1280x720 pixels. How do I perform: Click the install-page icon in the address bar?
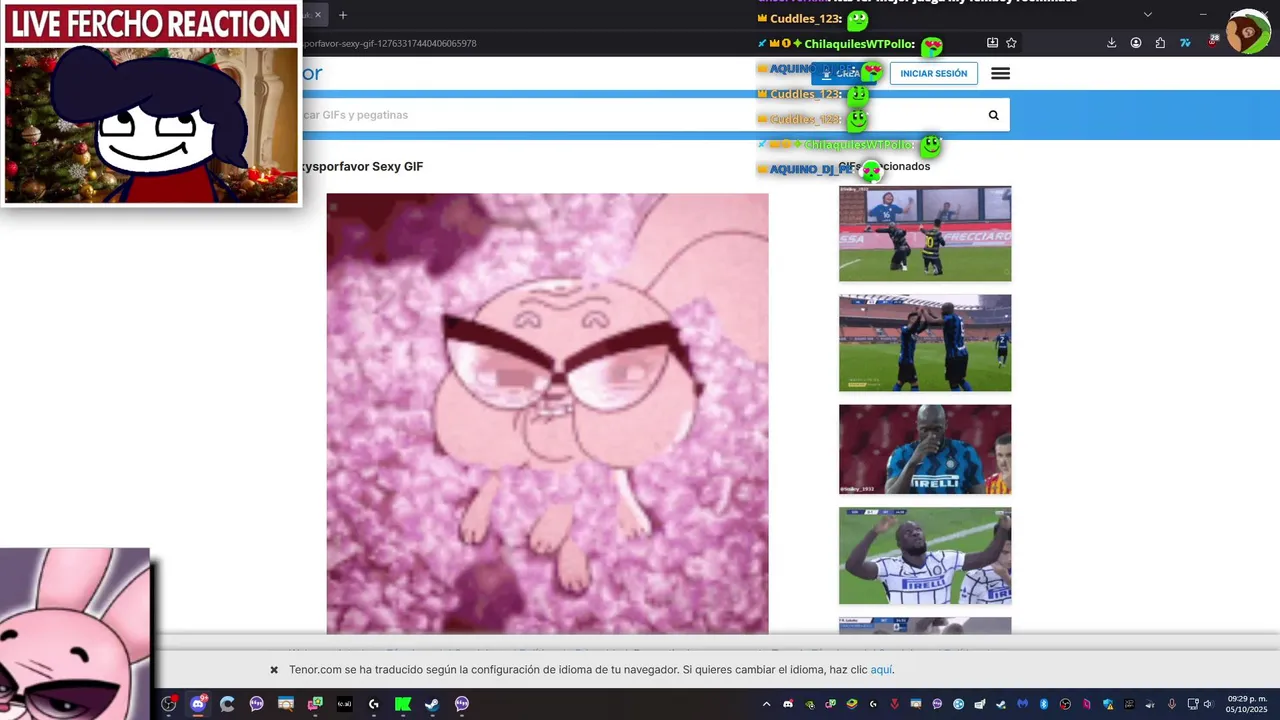(x=992, y=43)
